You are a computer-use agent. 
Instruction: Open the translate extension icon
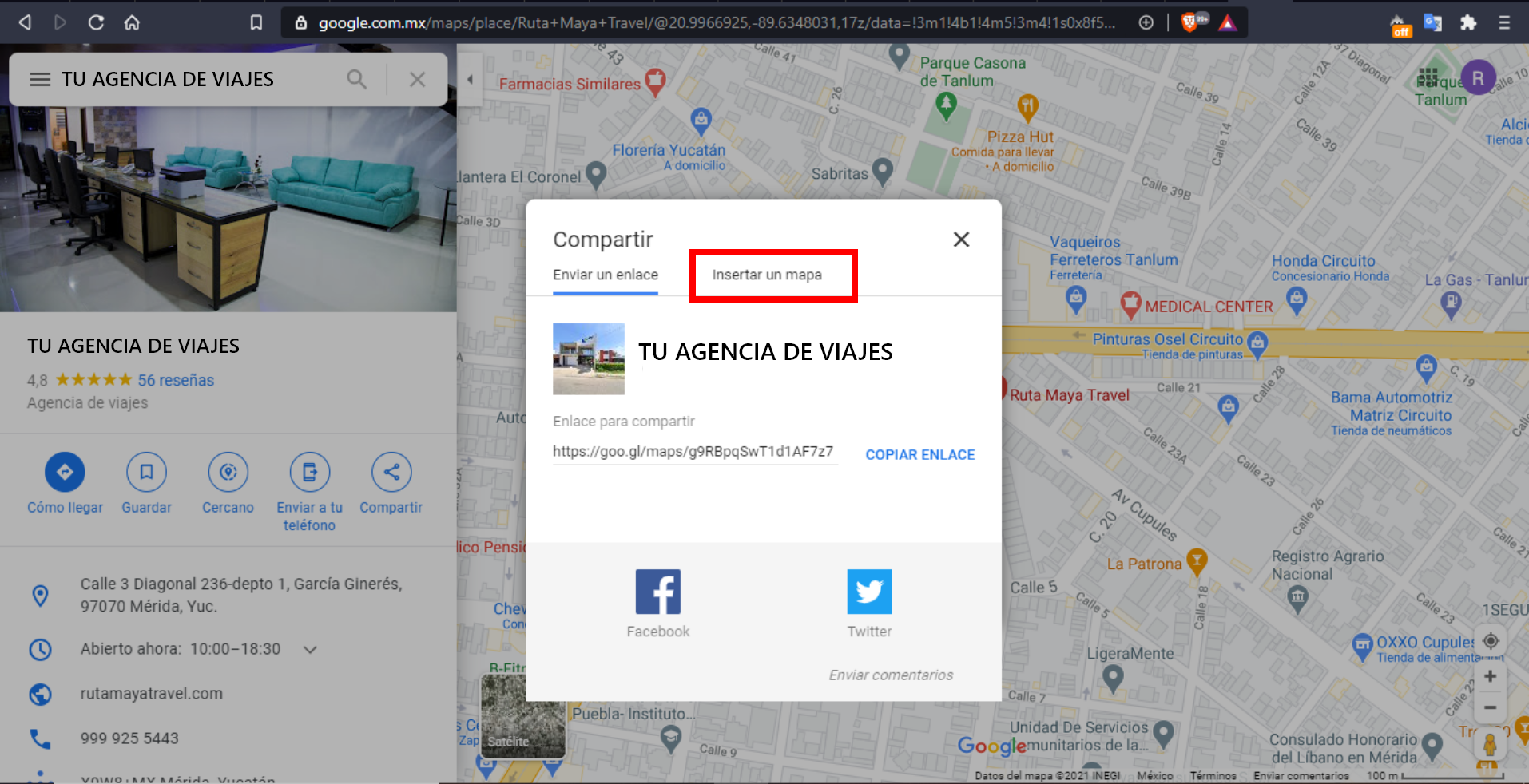click(x=1432, y=22)
